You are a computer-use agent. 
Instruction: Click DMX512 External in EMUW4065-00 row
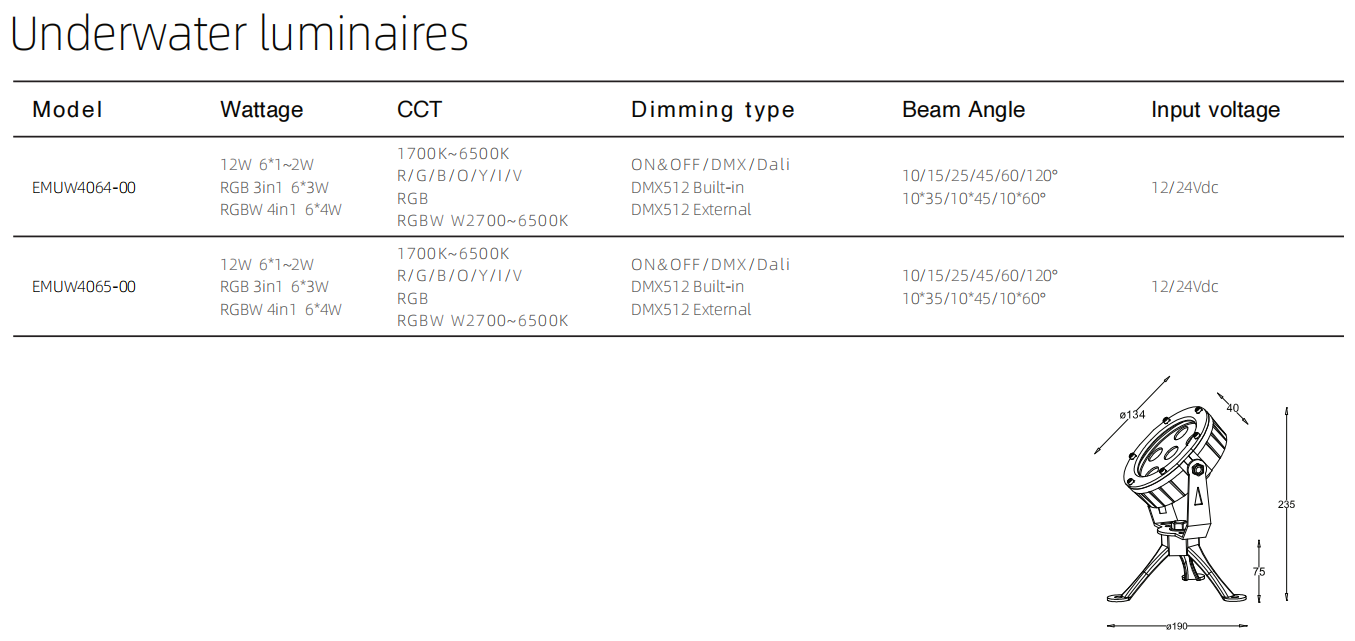(x=691, y=310)
